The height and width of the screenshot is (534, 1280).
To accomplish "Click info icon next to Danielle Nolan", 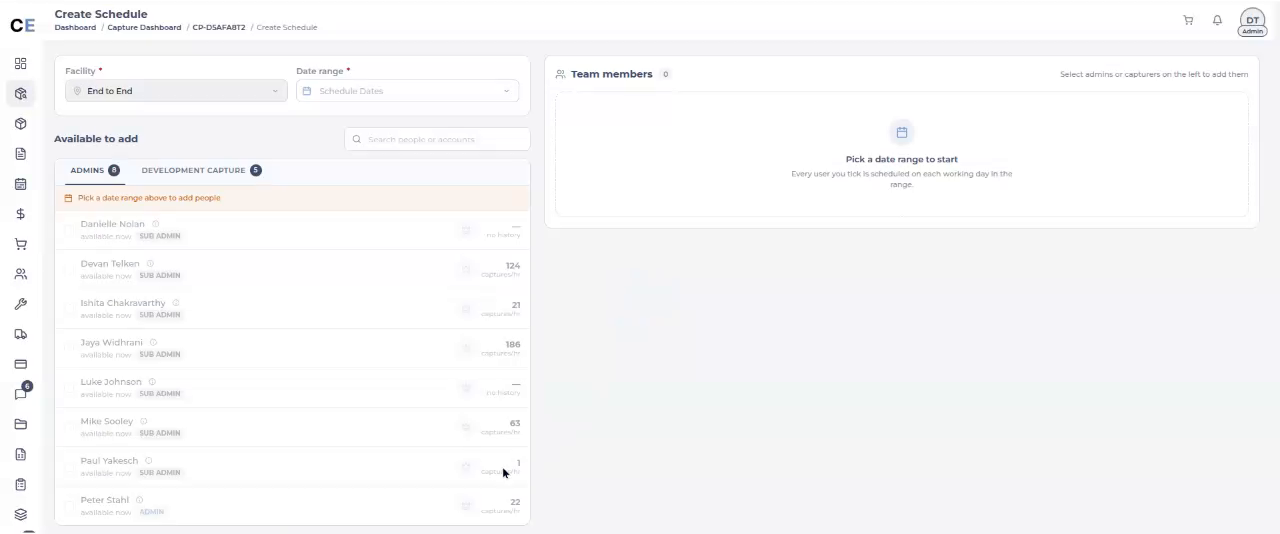I will (155, 224).
